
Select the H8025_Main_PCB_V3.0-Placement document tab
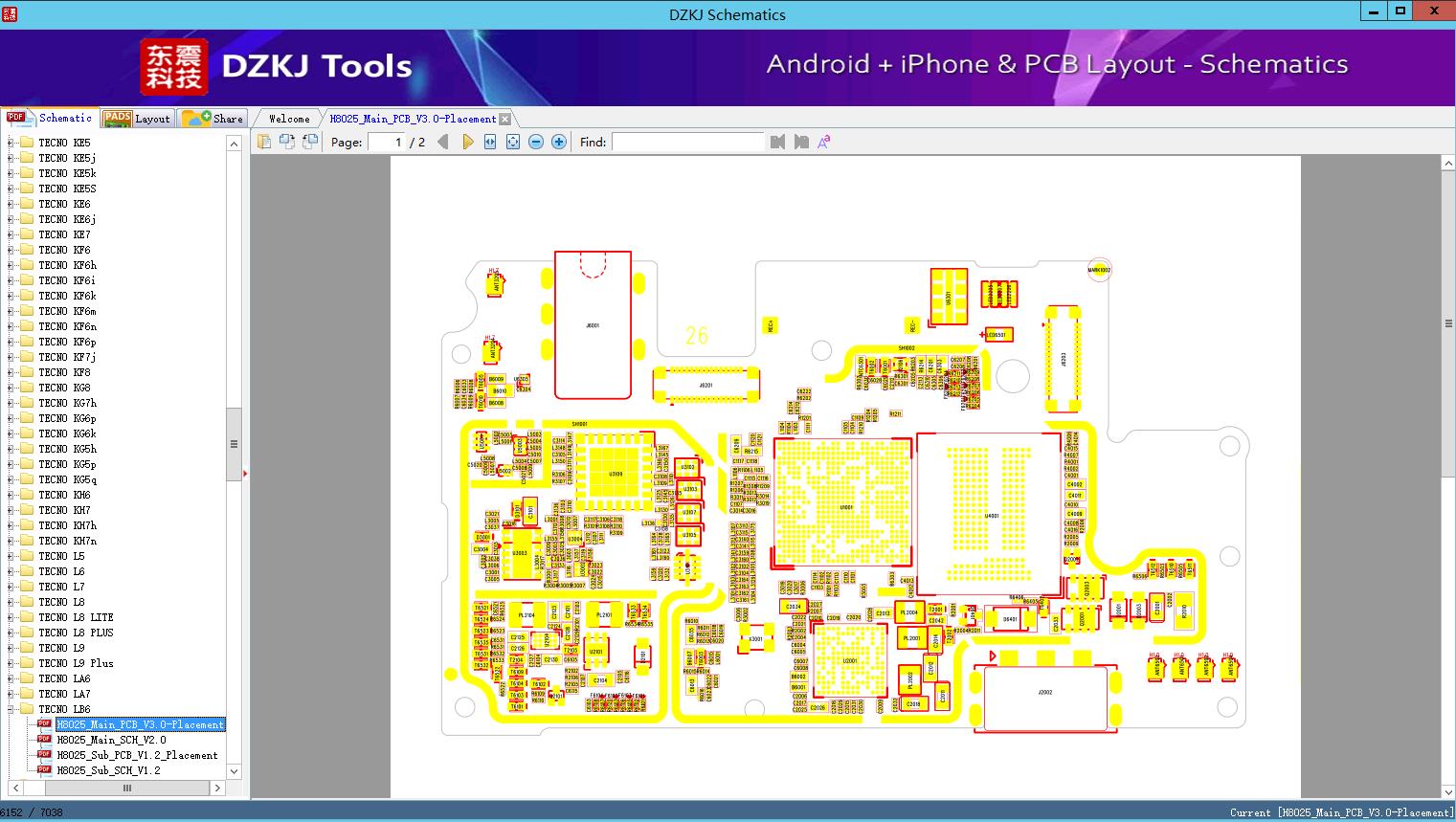tap(413, 119)
